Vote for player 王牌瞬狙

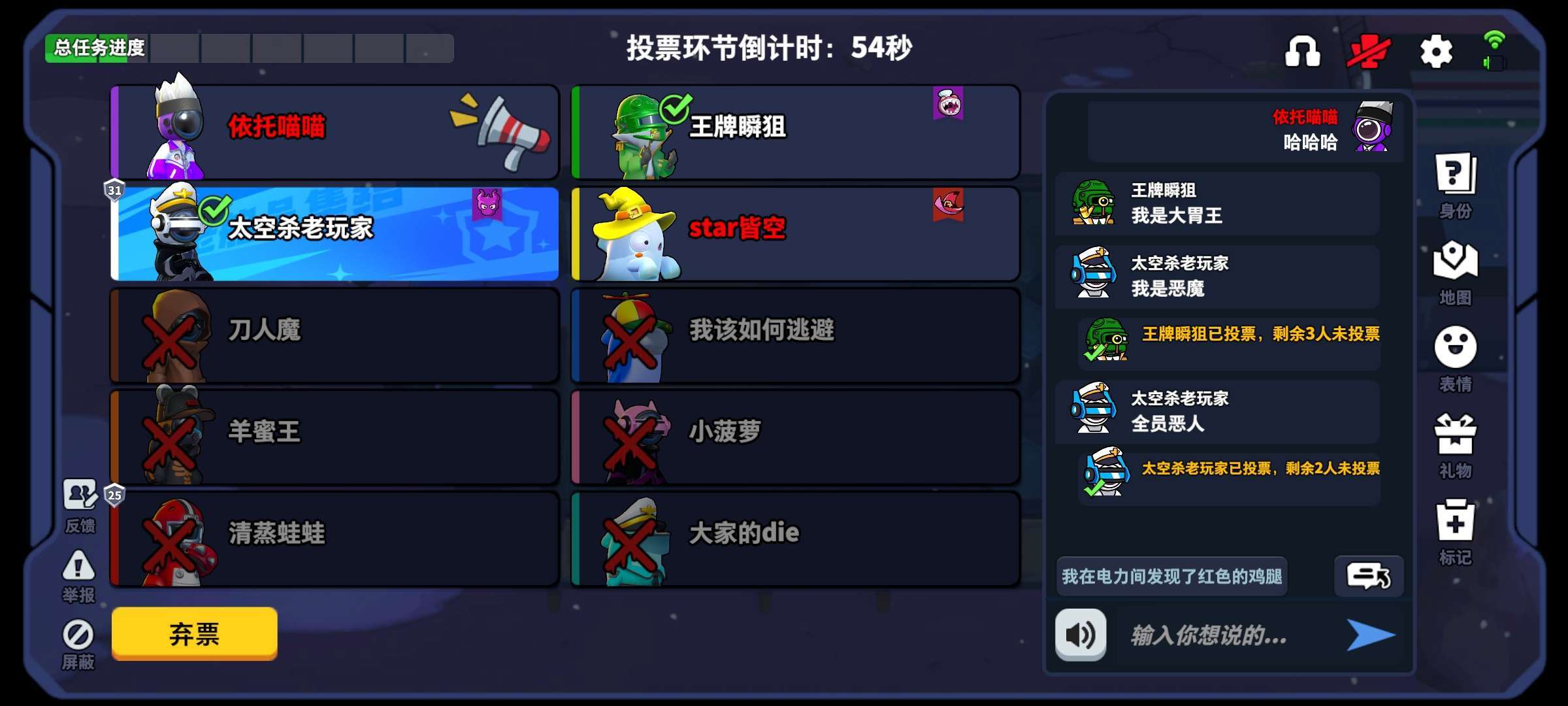coord(795,132)
